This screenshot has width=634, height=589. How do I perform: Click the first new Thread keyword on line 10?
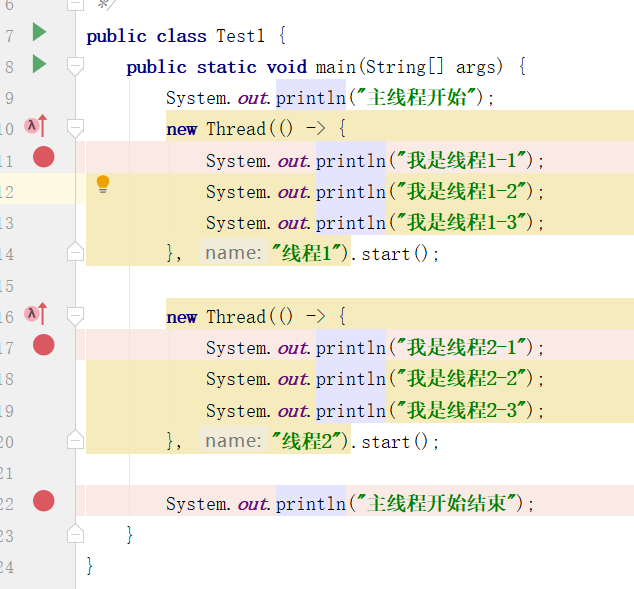[182, 130]
